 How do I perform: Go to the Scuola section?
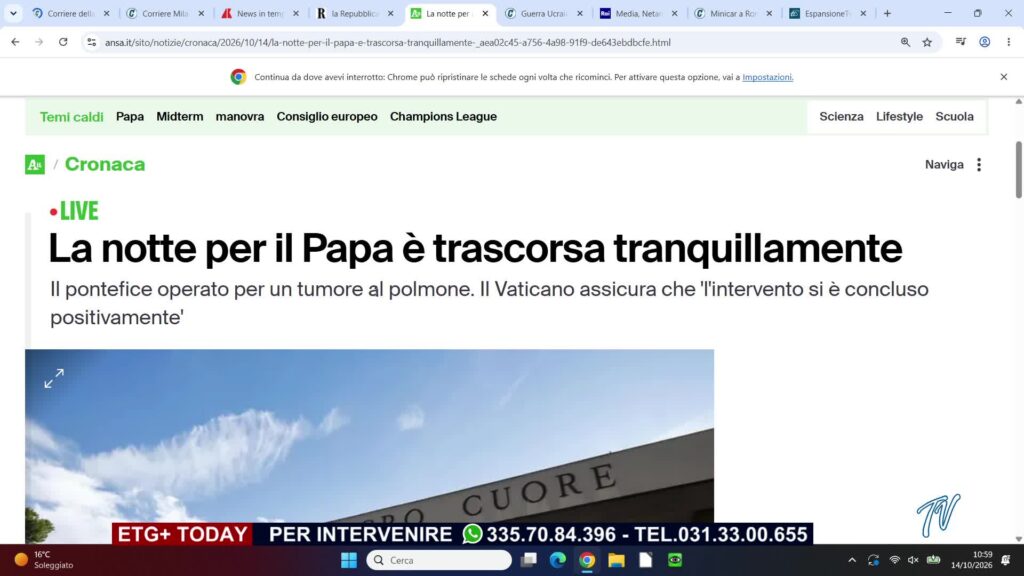[x=954, y=116]
